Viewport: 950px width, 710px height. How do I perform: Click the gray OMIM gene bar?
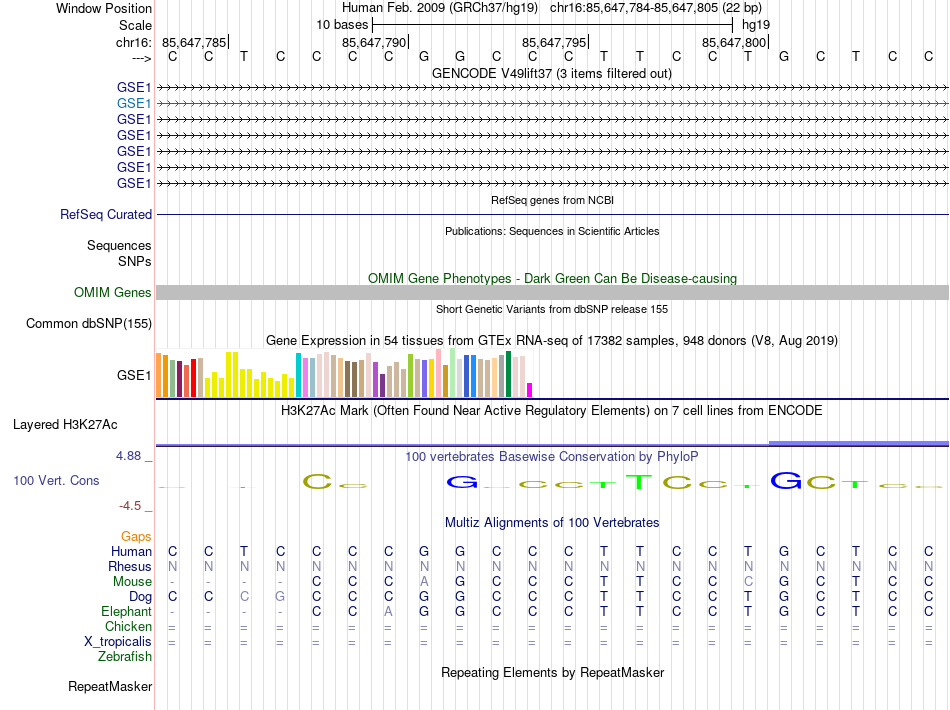coord(552,292)
